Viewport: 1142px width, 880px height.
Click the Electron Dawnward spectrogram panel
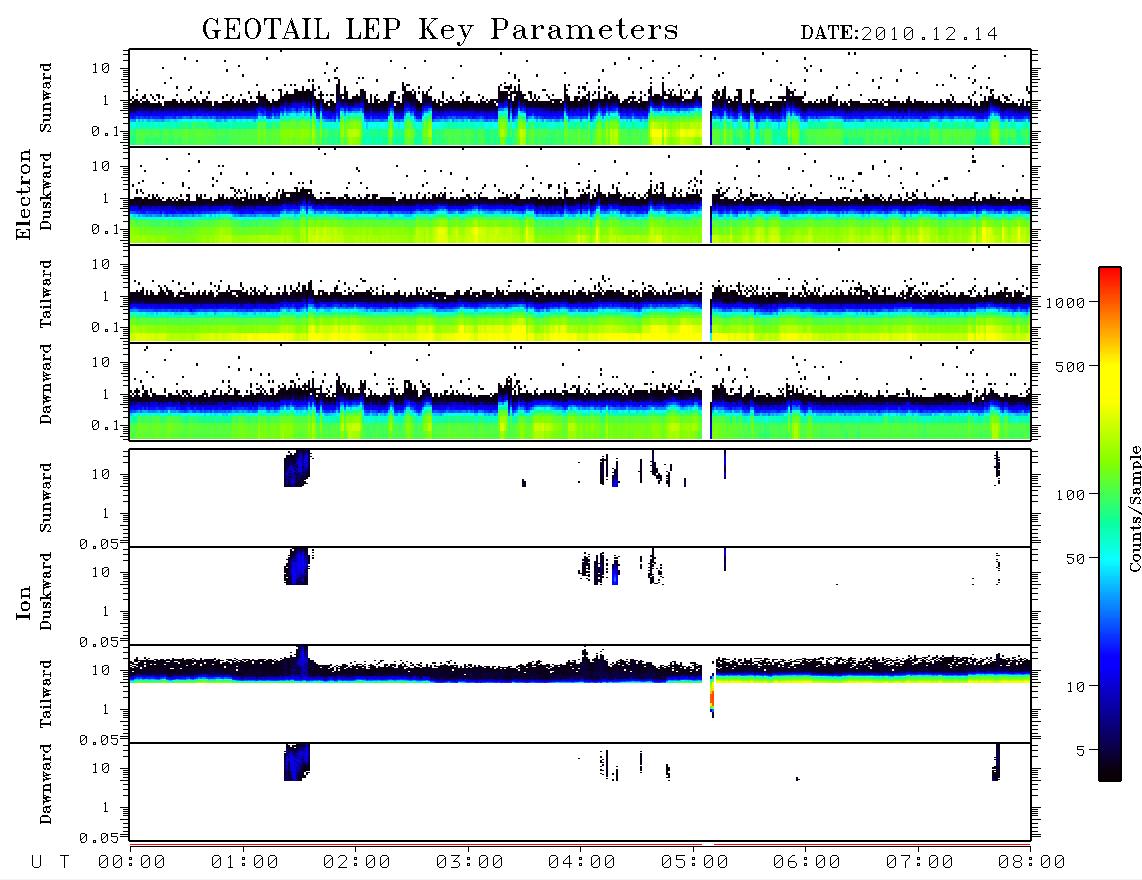(580, 392)
